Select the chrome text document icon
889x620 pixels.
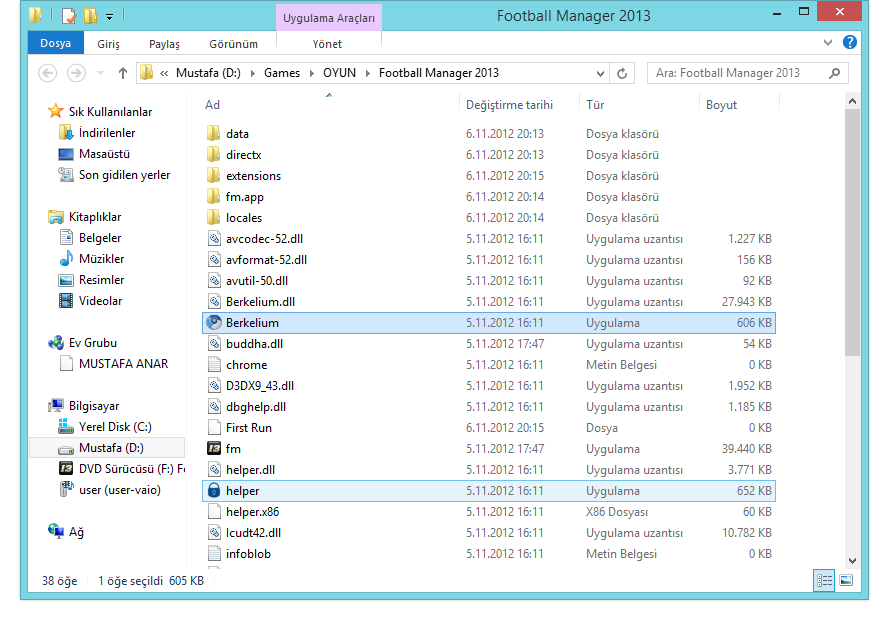point(214,364)
